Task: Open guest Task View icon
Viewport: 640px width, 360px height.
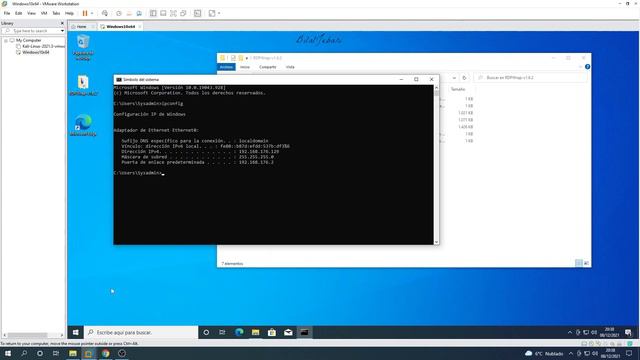Action: (x=222, y=333)
